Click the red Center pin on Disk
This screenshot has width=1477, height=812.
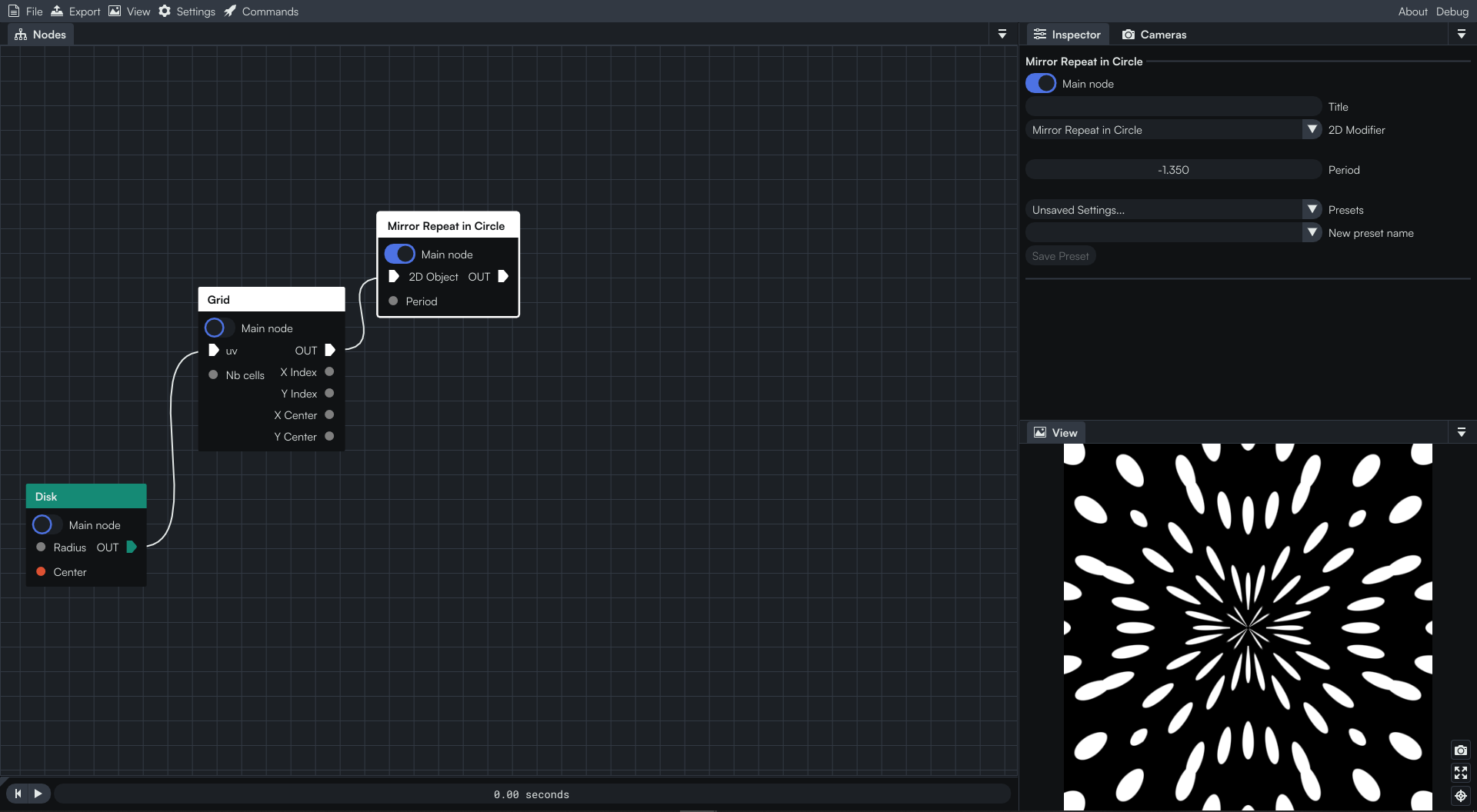coord(41,572)
